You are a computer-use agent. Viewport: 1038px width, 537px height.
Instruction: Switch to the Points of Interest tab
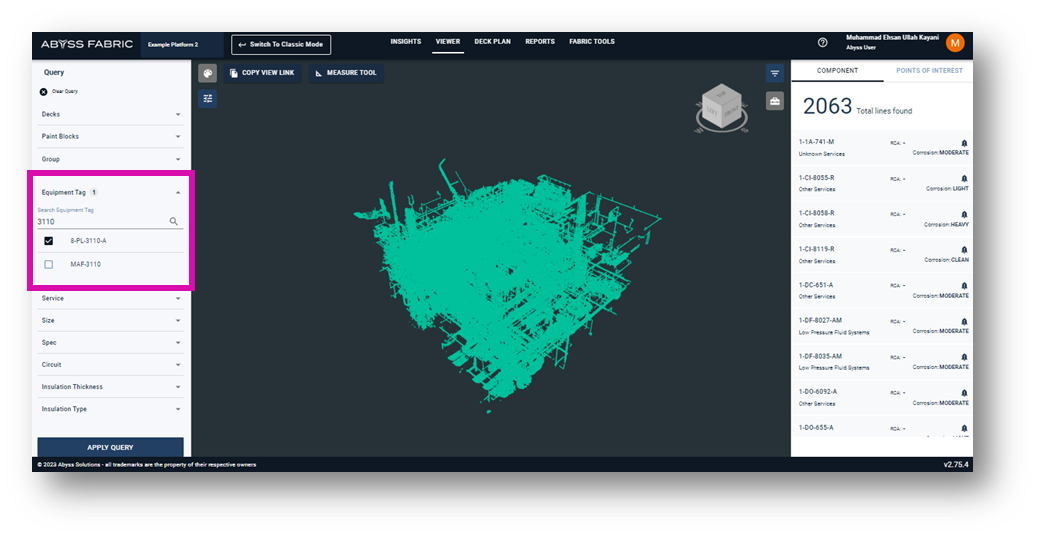click(x=927, y=71)
